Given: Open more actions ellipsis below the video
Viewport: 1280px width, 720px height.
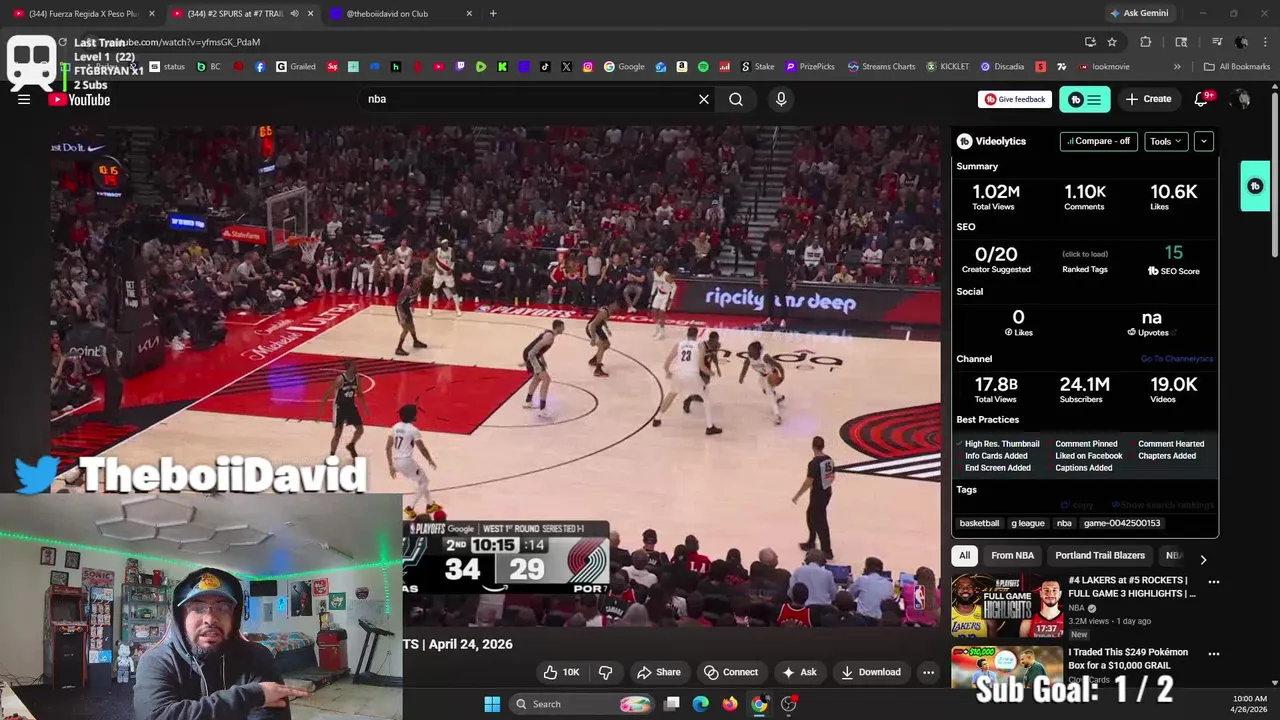Looking at the screenshot, I should click(928, 672).
